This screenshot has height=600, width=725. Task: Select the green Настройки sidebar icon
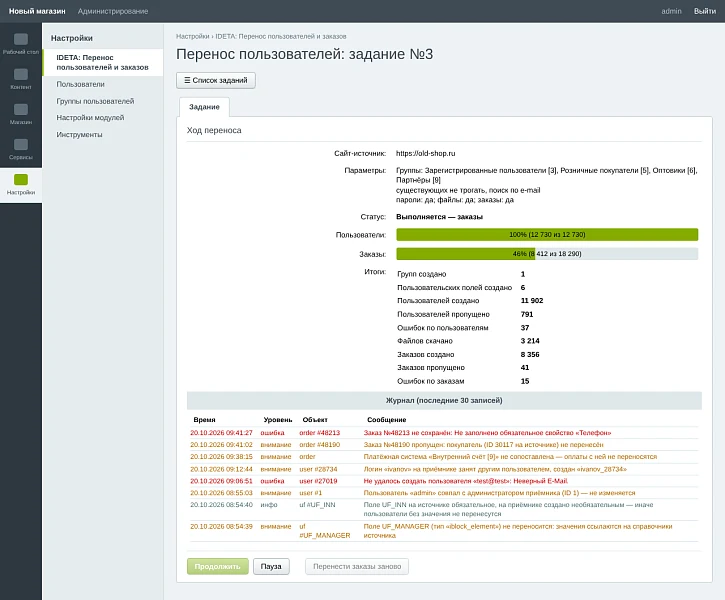point(21,185)
